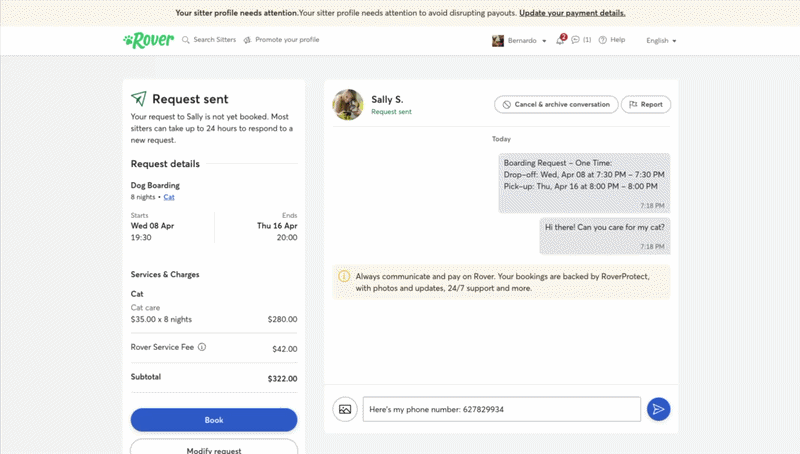
Task: Click the blue Book button
Action: click(x=214, y=420)
